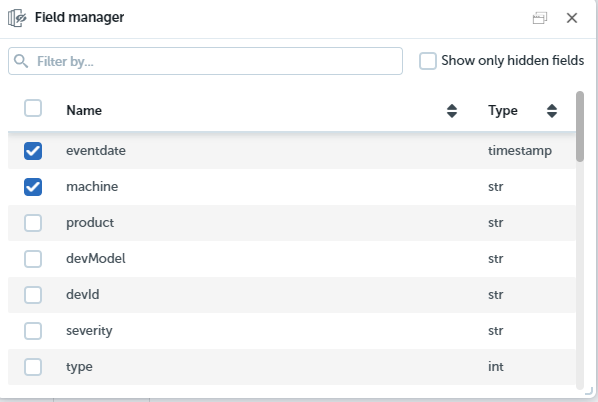Click the magnifier icon in filter box
The image size is (598, 402).
coord(21,61)
